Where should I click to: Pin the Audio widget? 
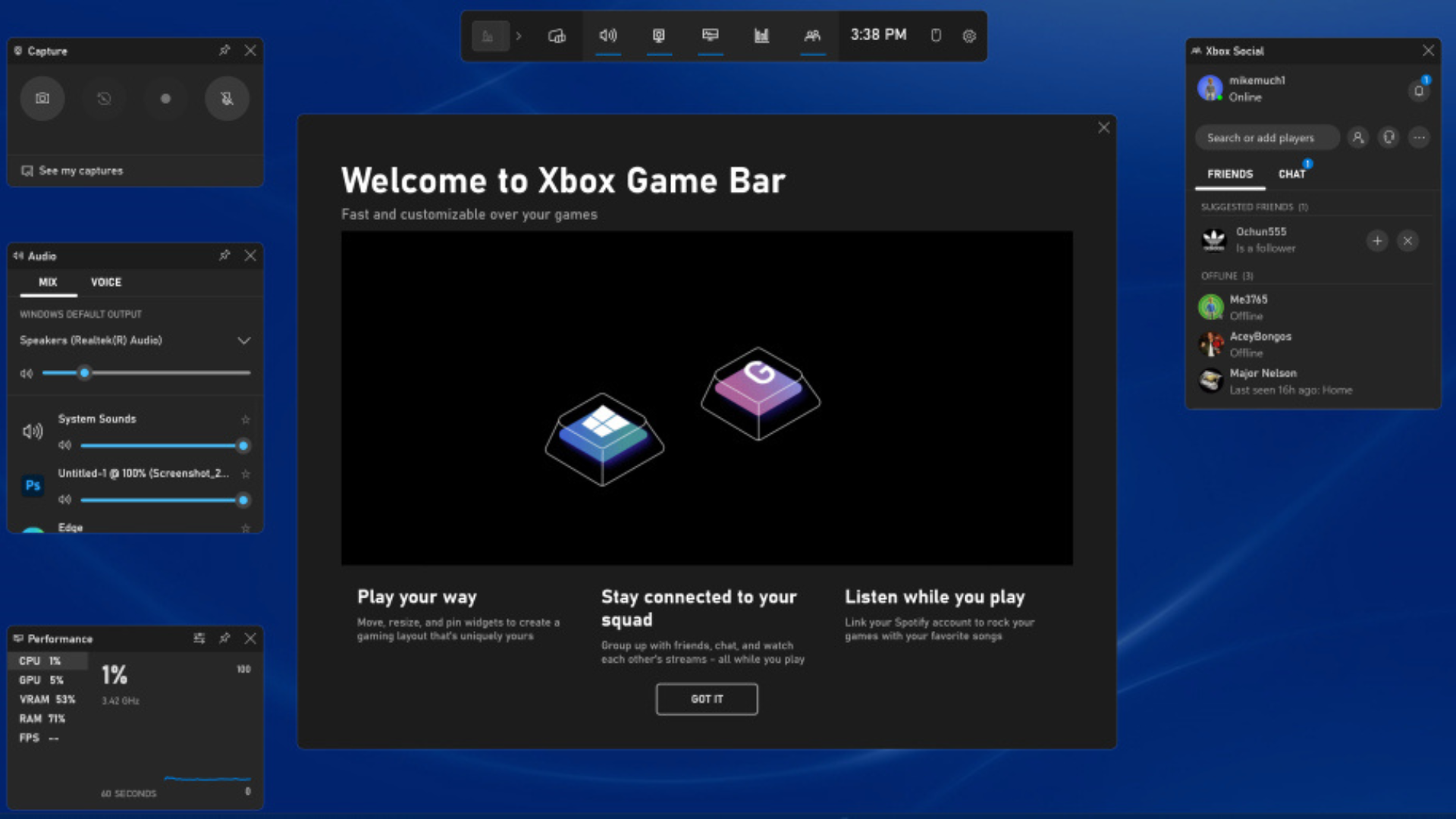click(224, 256)
